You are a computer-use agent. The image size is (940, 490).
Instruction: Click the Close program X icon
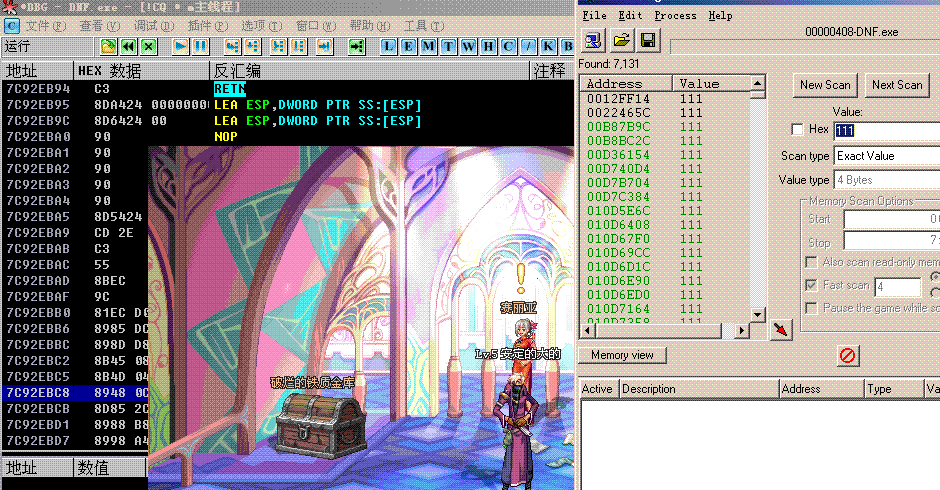click(x=149, y=47)
